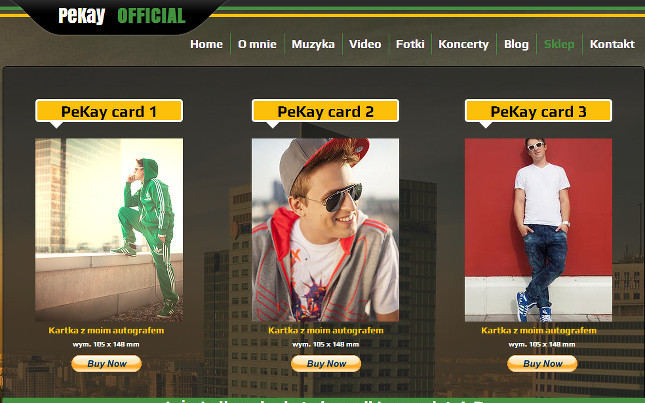Open the red wall card photo
Screen dimensions: 645x403
pos(538,230)
